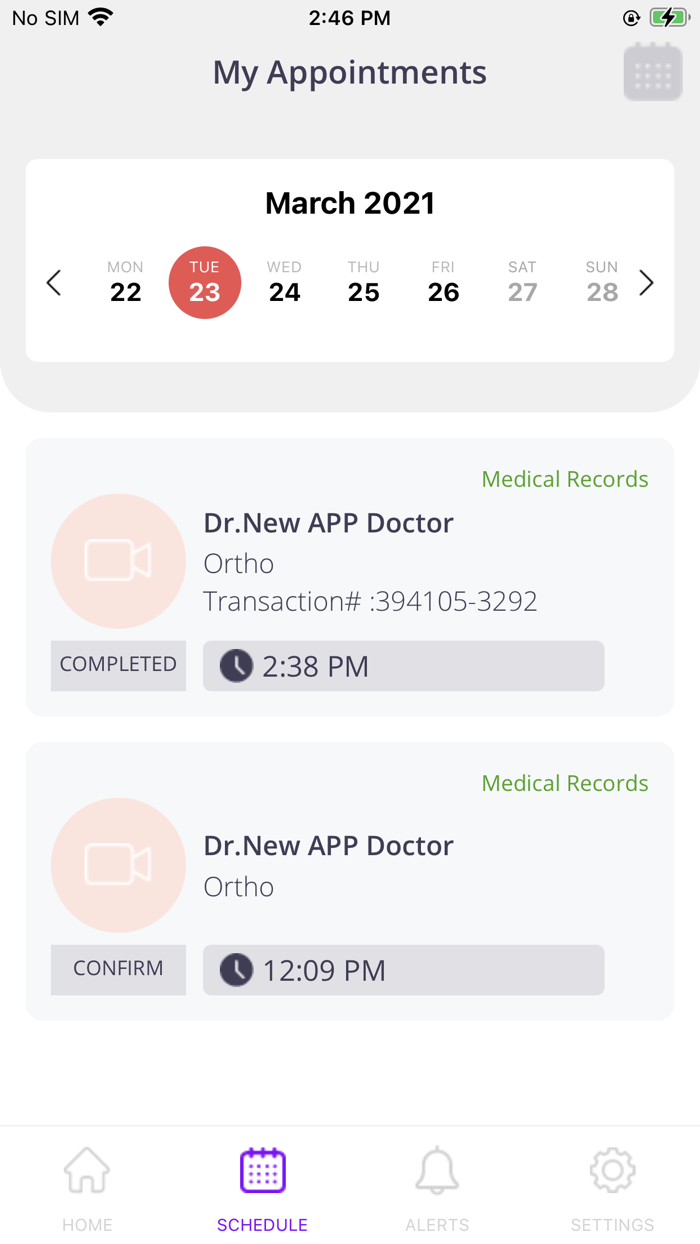The height and width of the screenshot is (1244, 700).
Task: Select the Schedule calendar icon in bottom bar
Action: coord(262,1169)
